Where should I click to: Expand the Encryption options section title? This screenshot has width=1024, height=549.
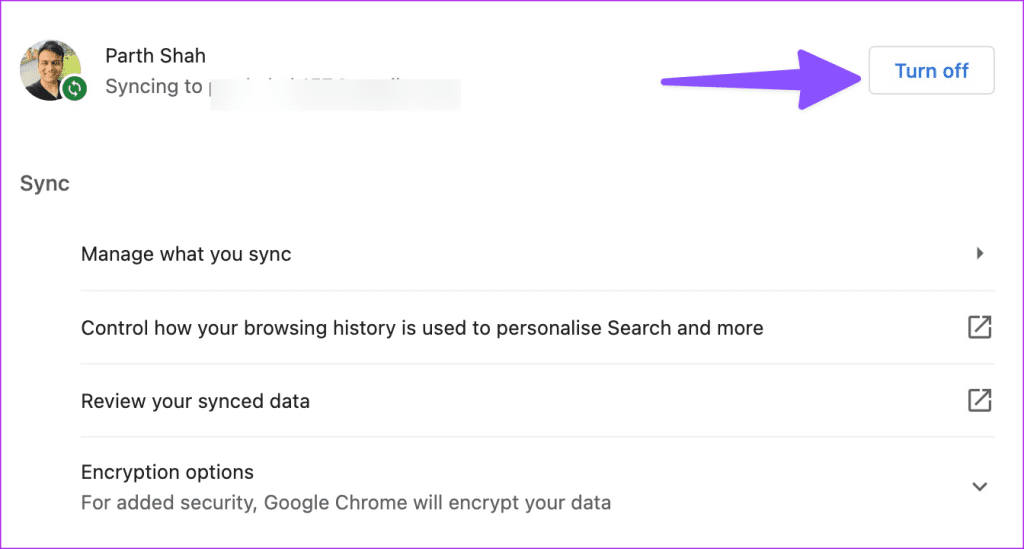click(x=167, y=472)
